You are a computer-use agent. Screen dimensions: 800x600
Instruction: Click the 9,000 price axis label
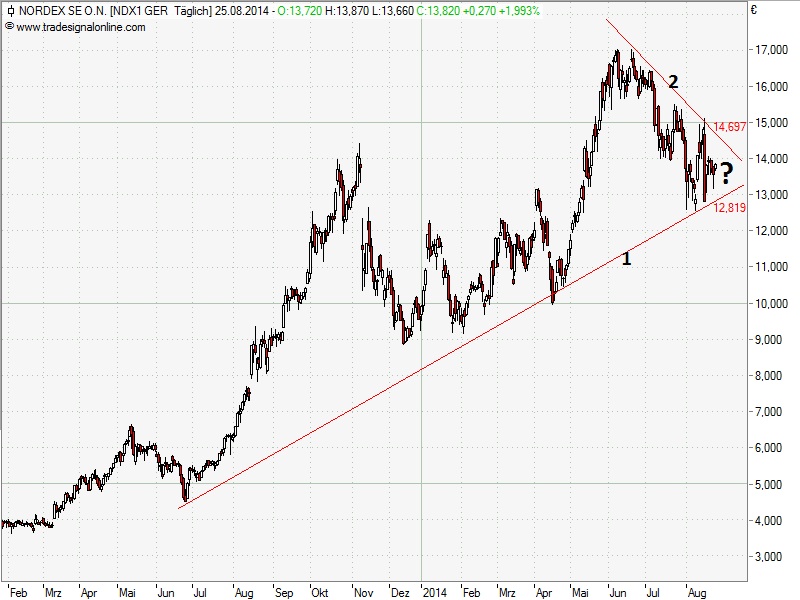coord(769,340)
